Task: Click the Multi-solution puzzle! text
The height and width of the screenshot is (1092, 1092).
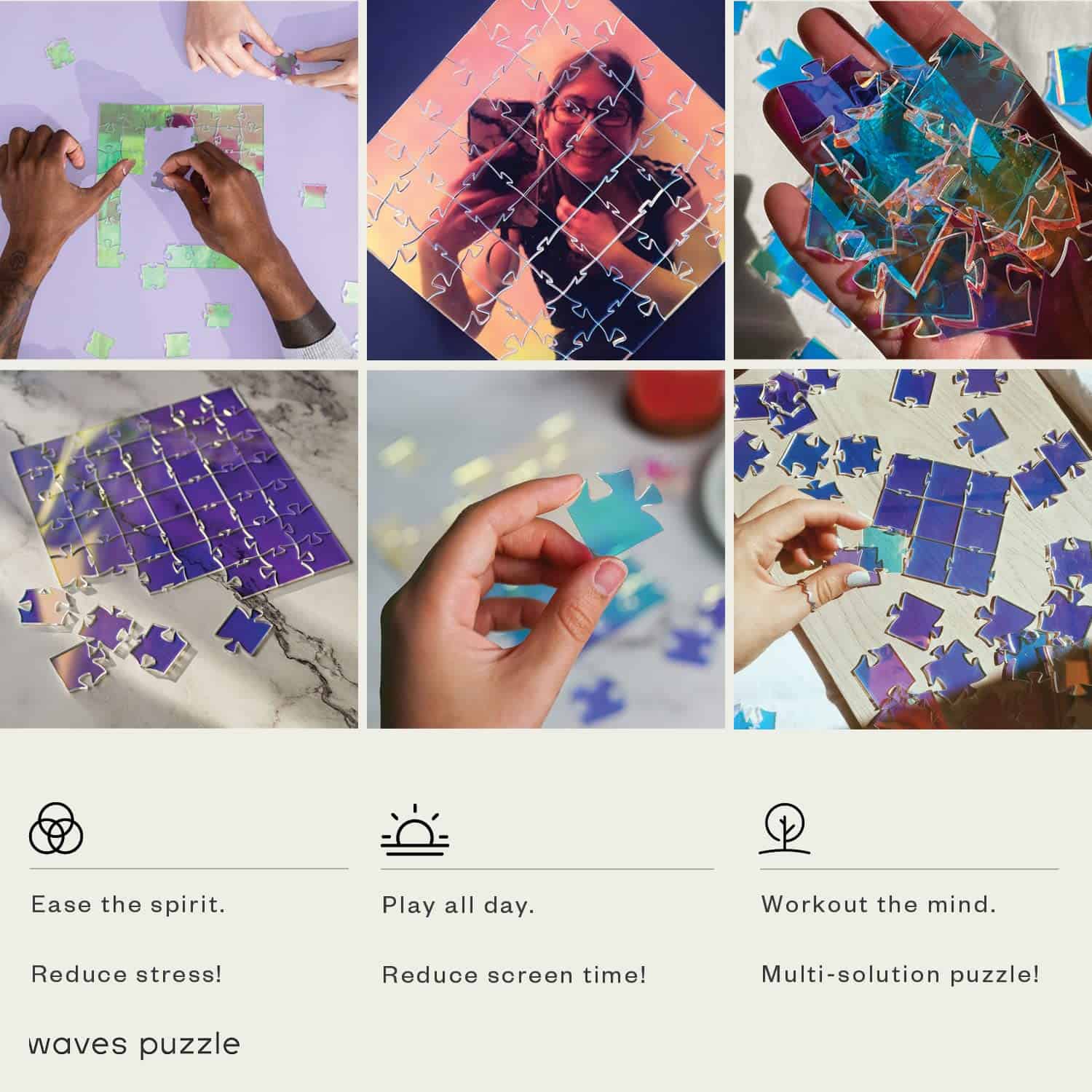Action: [901, 975]
